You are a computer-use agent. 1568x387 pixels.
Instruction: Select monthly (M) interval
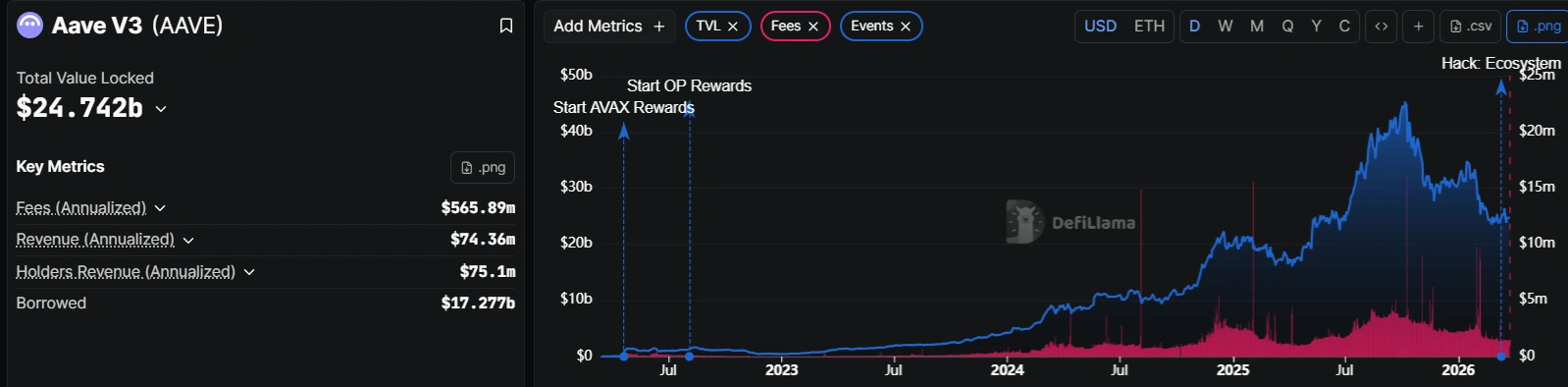pyautogui.click(x=1257, y=27)
